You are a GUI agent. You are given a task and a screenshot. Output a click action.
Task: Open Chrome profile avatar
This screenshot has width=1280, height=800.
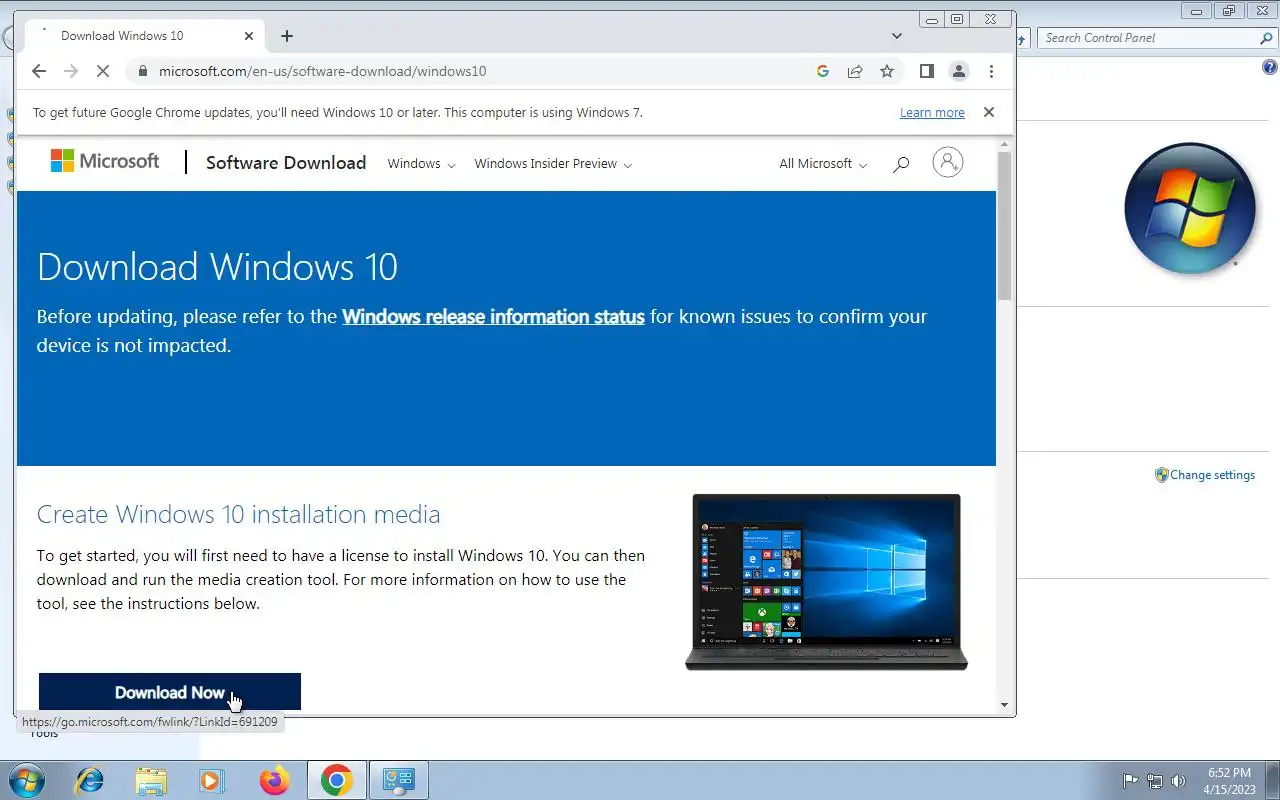pyautogui.click(x=959, y=71)
